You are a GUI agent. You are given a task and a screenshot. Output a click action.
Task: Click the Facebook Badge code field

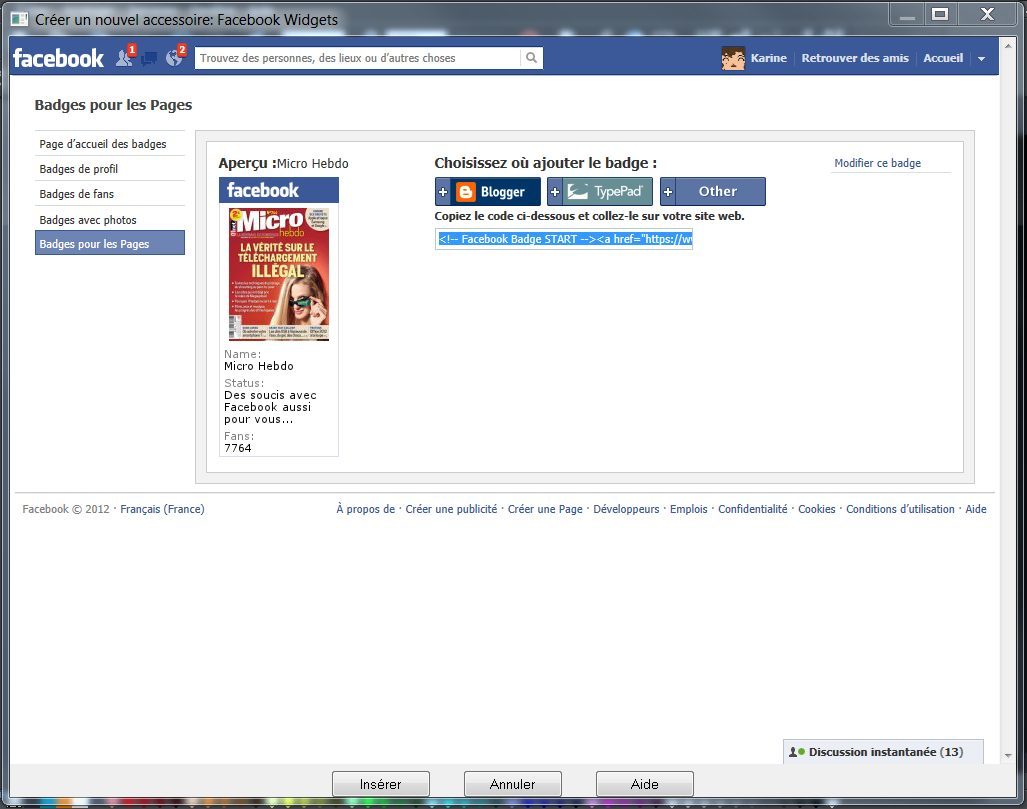pyautogui.click(x=564, y=239)
